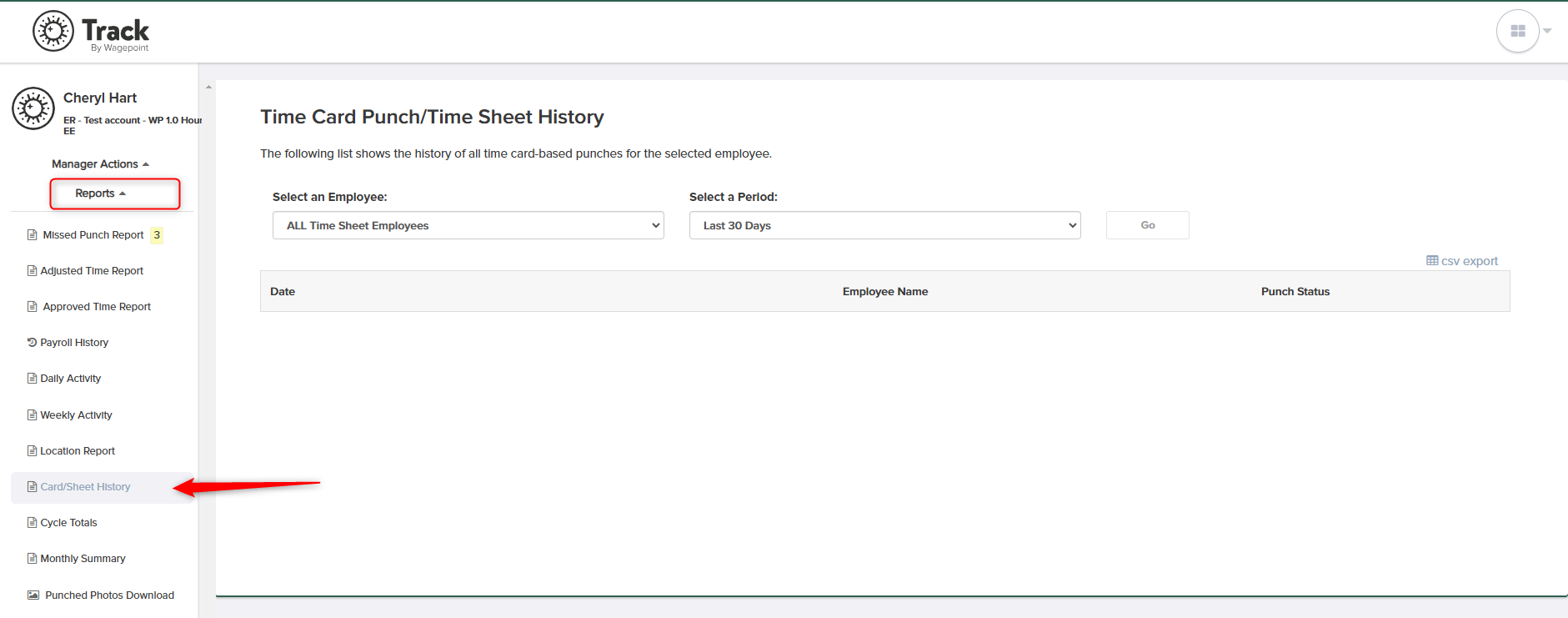Viewport: 1568px width, 618px height.
Task: Click the Payroll History clock icon
Action: (x=33, y=343)
